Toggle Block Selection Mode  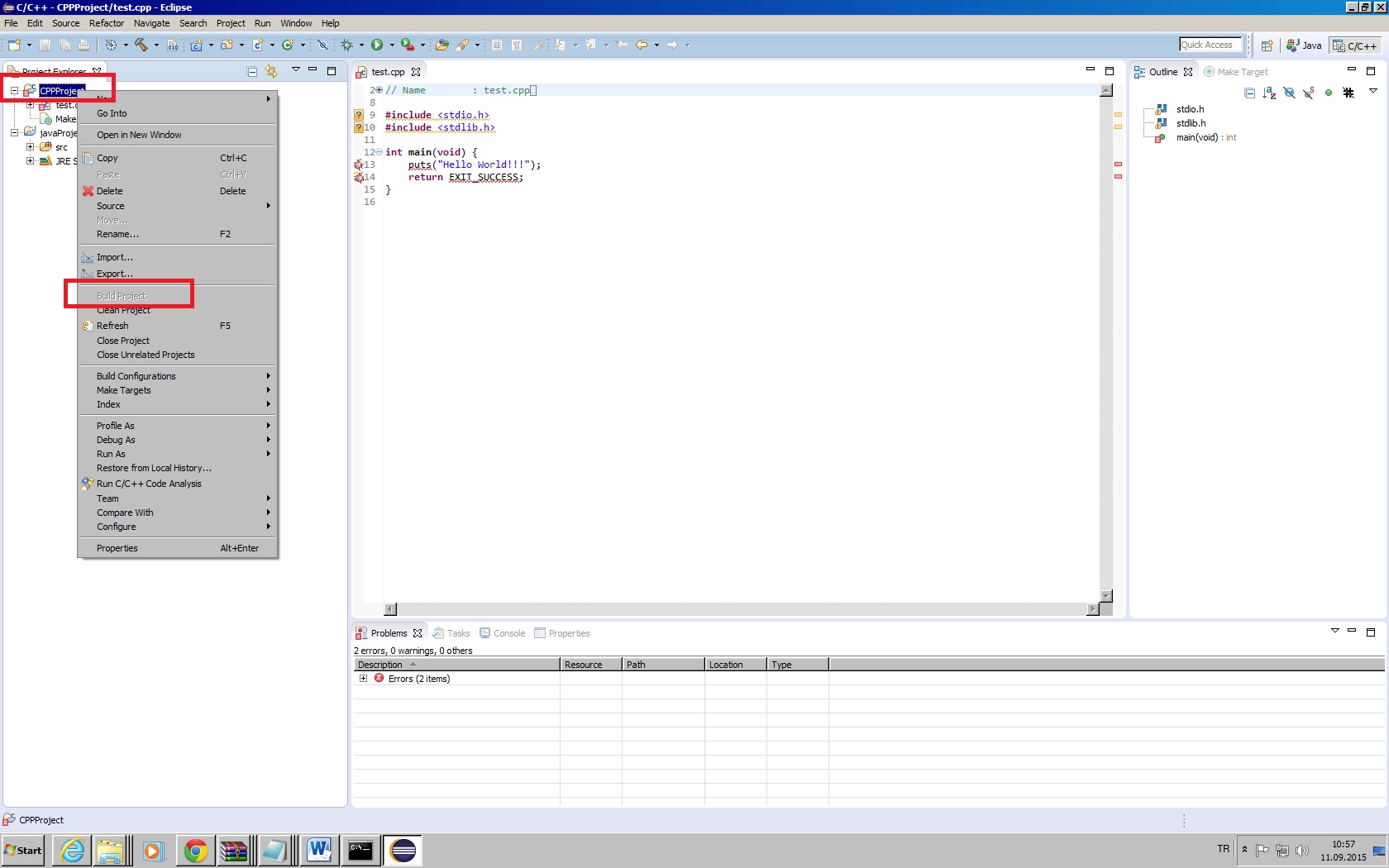[497, 45]
